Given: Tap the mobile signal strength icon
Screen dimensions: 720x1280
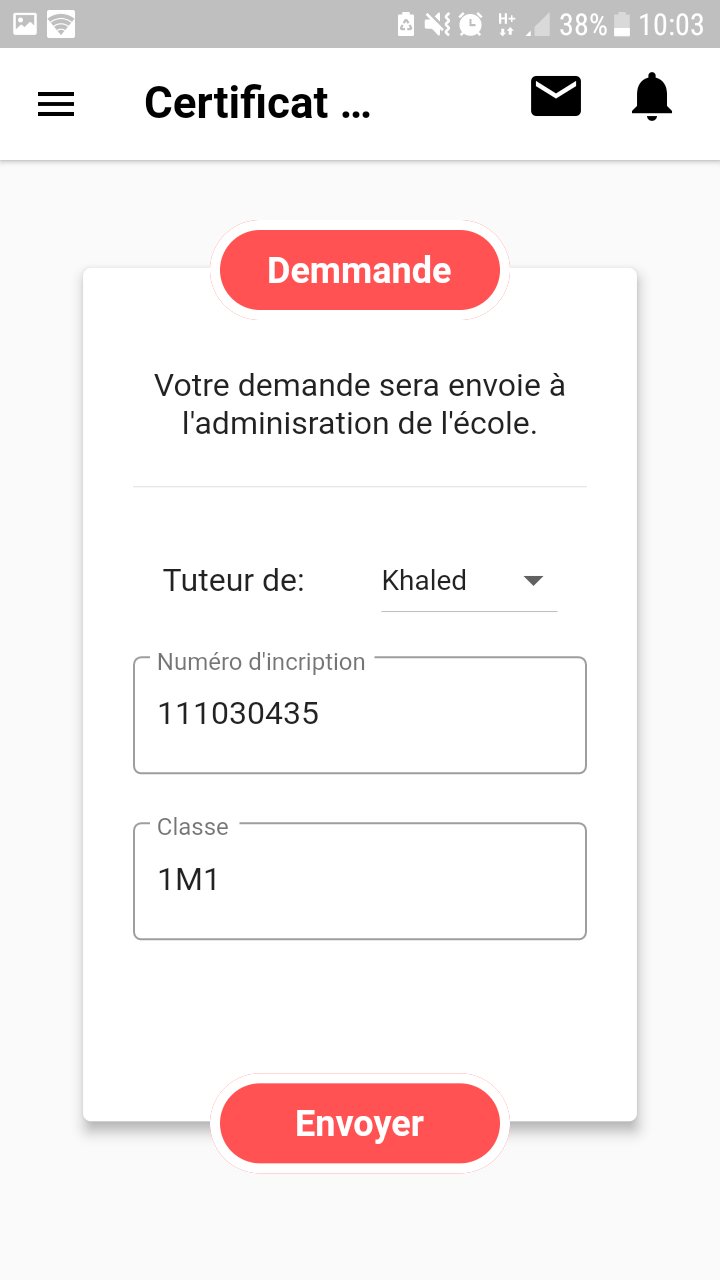Looking at the screenshot, I should (538, 24).
